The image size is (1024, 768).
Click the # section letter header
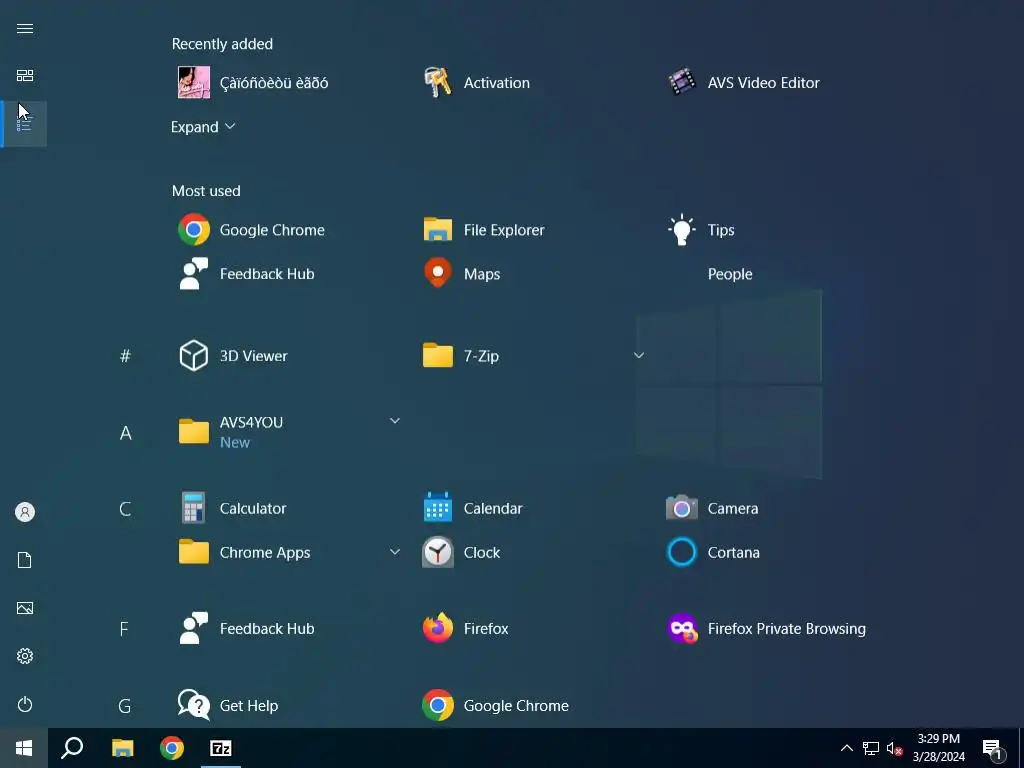coord(125,356)
